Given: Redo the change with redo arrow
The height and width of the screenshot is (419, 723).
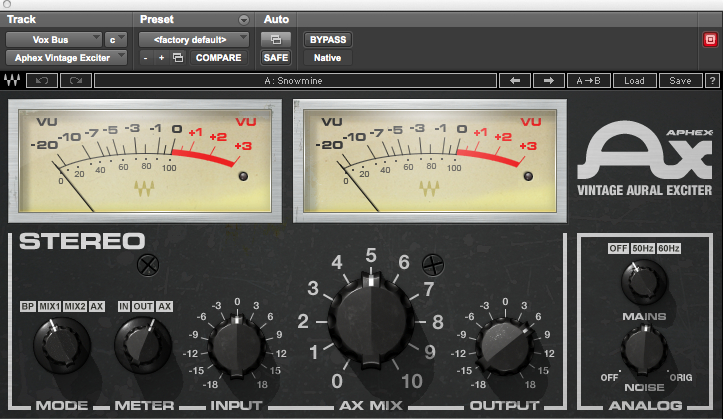Looking at the screenshot, I should (x=76, y=81).
